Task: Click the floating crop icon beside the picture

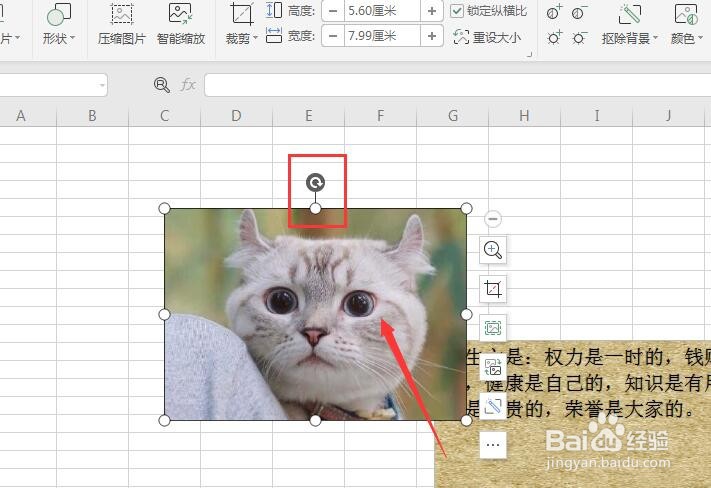Action: [x=493, y=289]
